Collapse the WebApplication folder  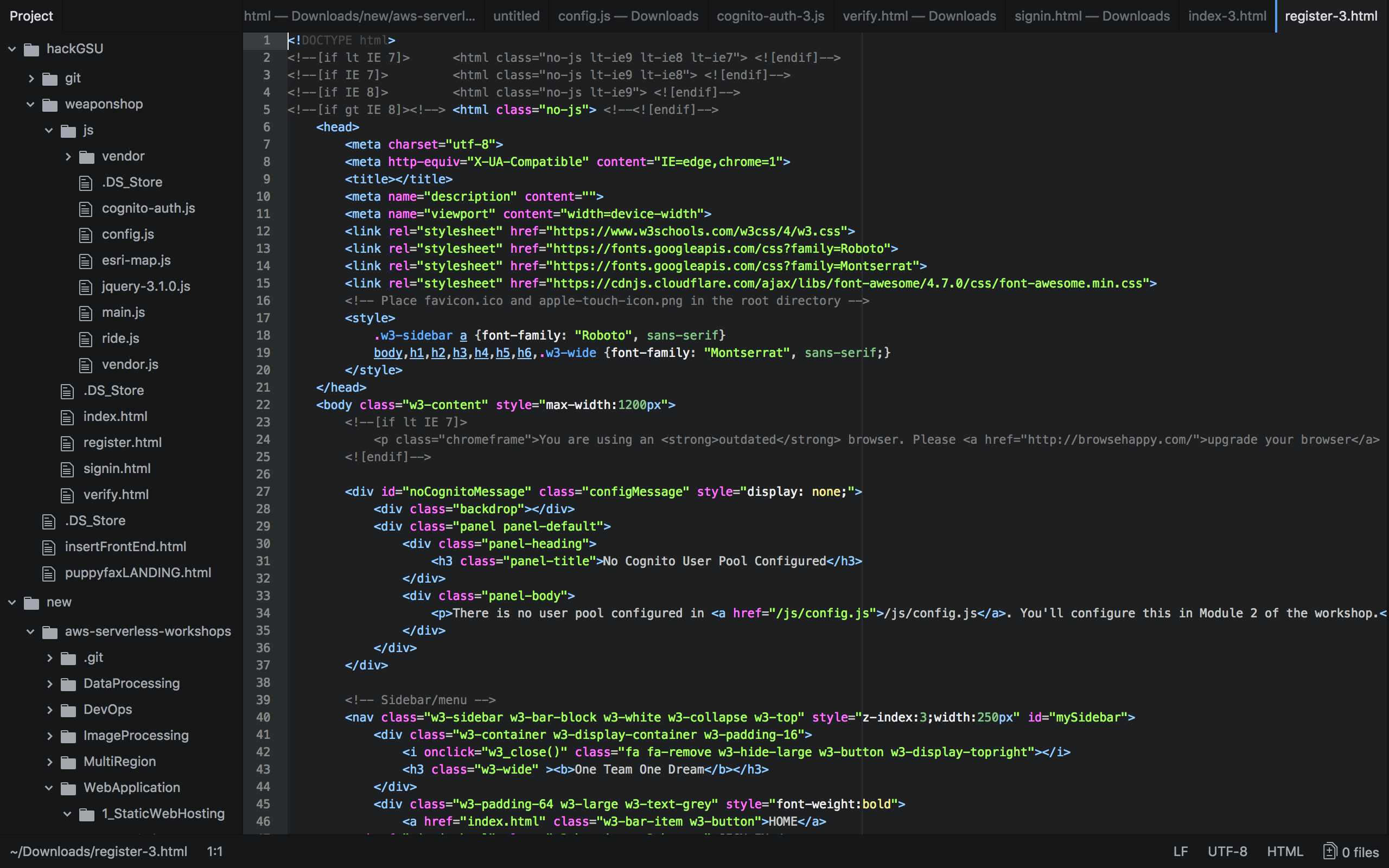click(x=49, y=788)
